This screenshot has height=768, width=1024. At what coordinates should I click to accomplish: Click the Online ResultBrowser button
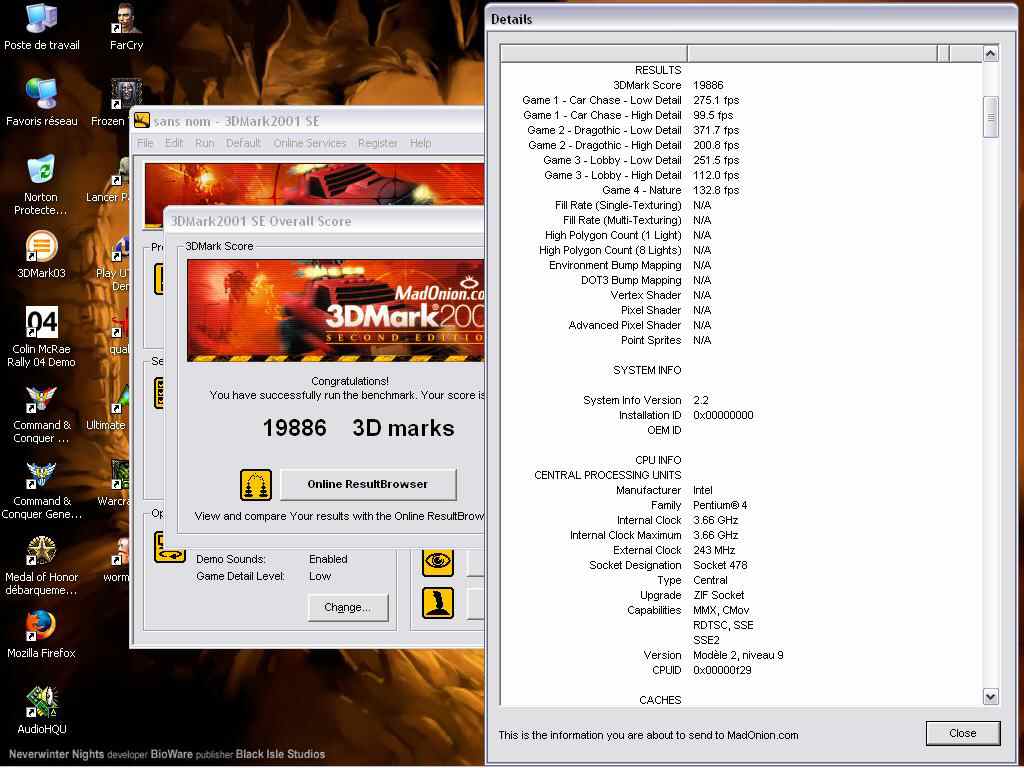tap(368, 484)
